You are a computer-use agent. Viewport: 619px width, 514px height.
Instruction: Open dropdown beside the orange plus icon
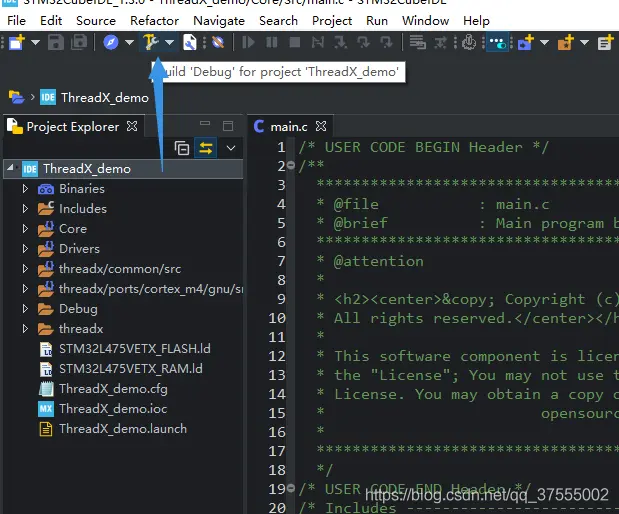[584, 42]
